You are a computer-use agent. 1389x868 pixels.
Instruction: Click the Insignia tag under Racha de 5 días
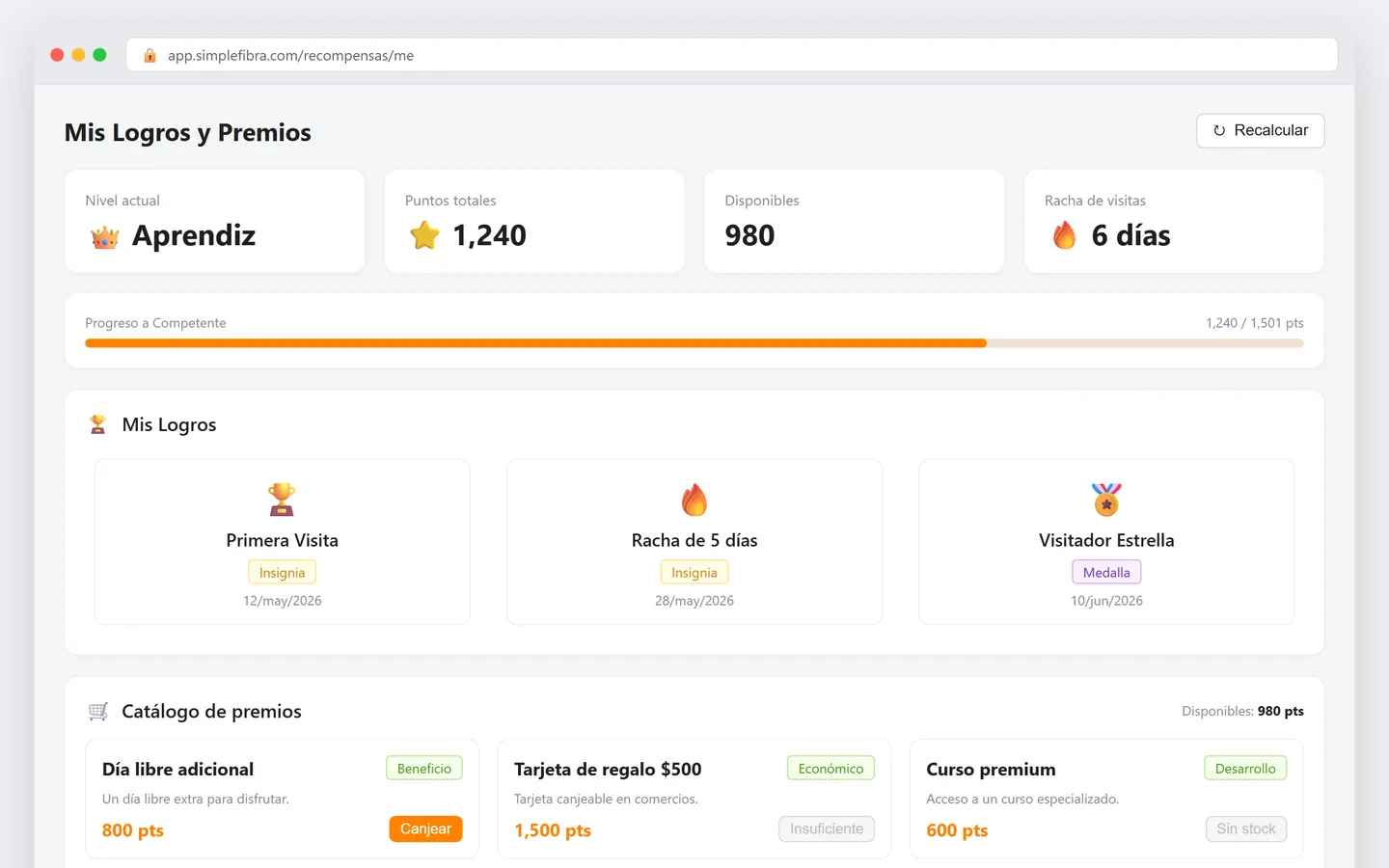pyautogui.click(x=694, y=572)
